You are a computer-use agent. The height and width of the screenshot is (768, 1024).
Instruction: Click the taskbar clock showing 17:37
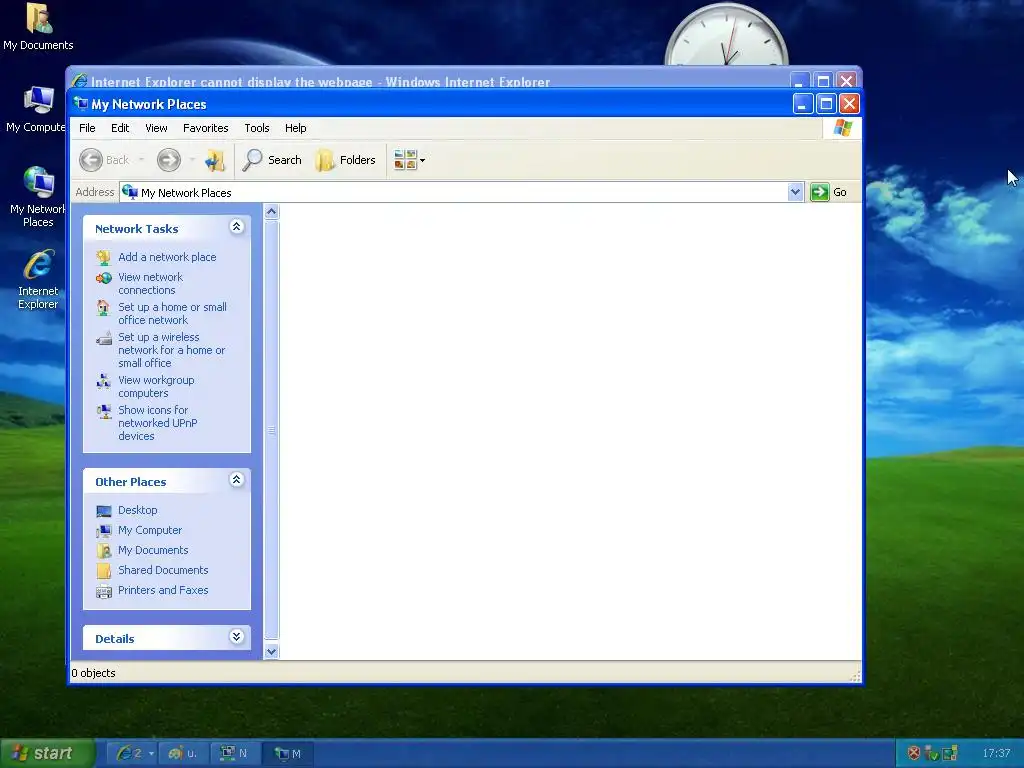click(996, 753)
